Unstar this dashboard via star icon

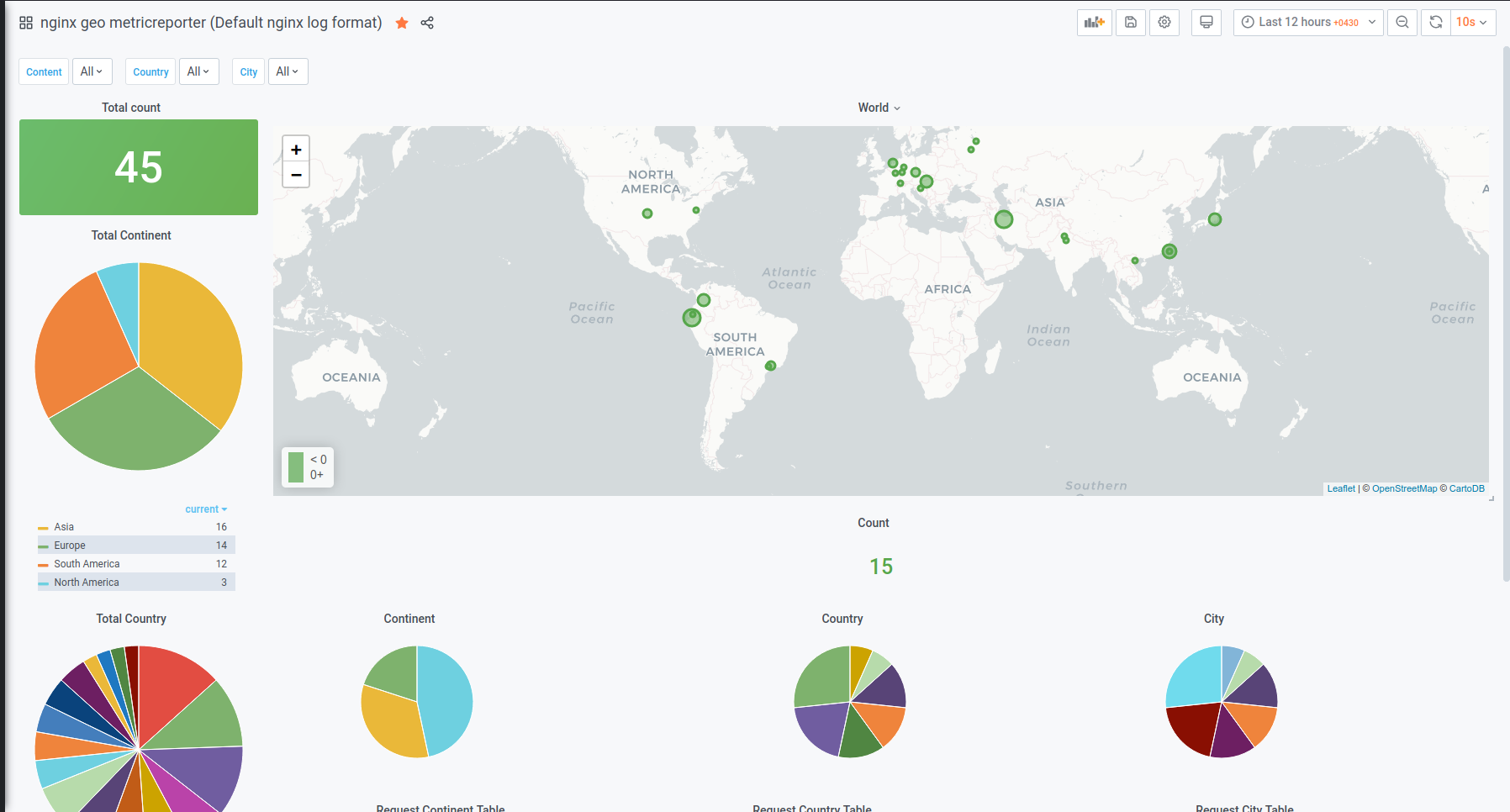[402, 23]
